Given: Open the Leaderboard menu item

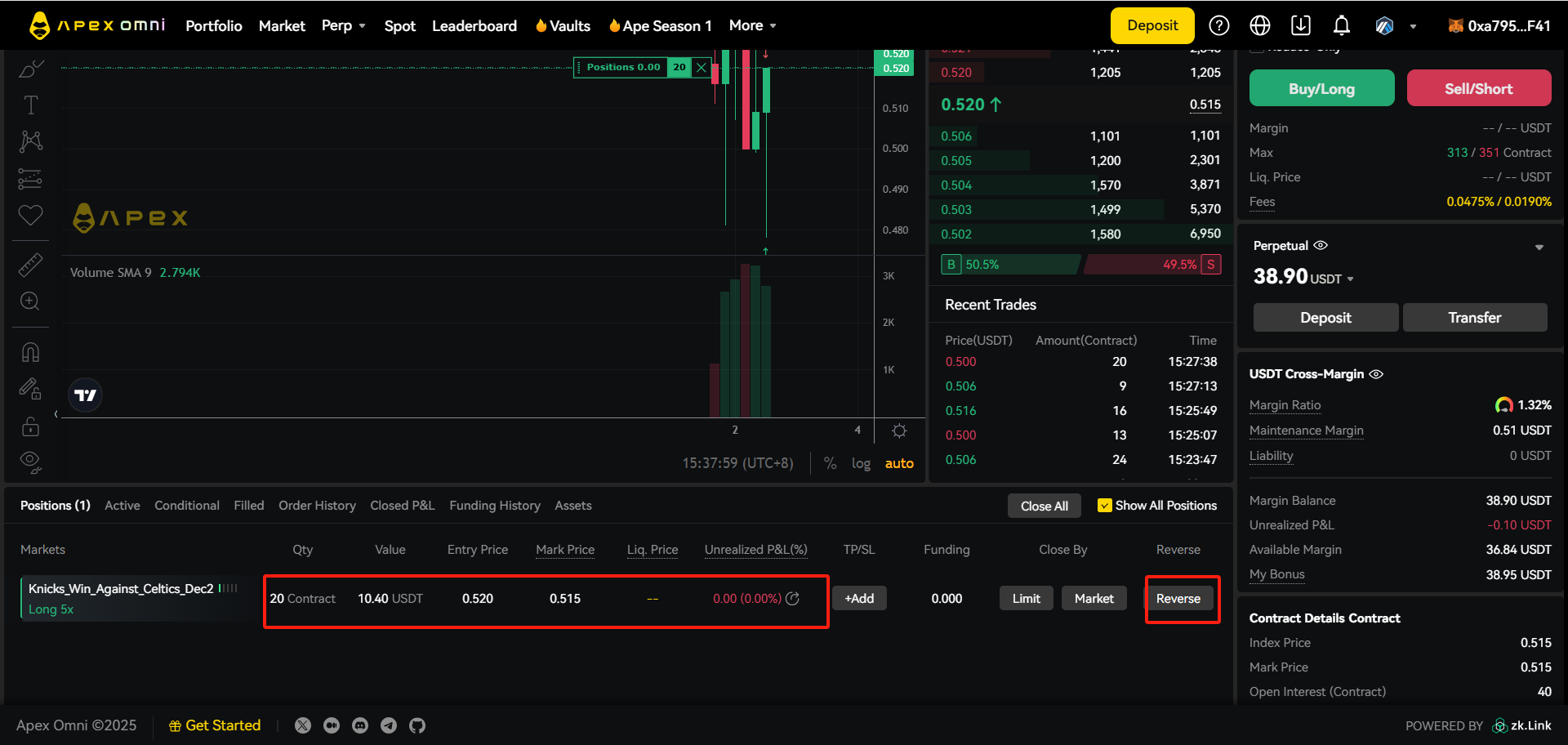Looking at the screenshot, I should pos(474,26).
